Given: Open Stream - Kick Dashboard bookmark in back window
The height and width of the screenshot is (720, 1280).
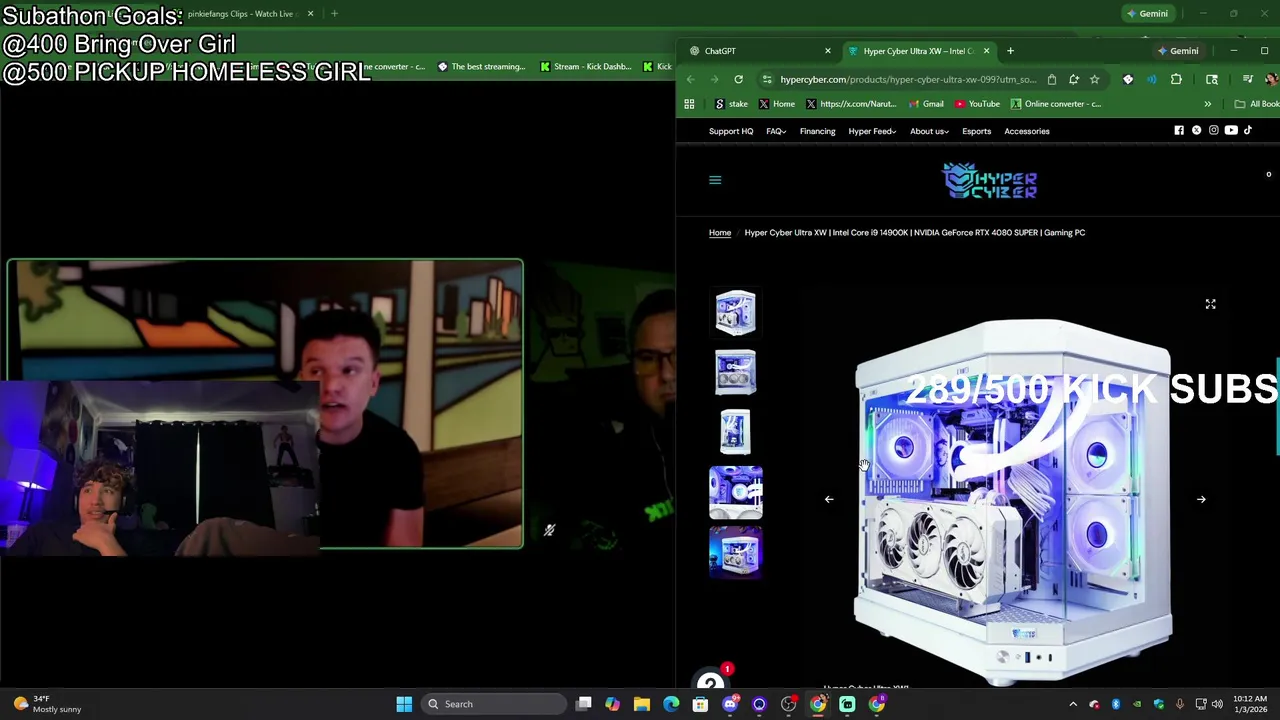Looking at the screenshot, I should (x=586, y=67).
